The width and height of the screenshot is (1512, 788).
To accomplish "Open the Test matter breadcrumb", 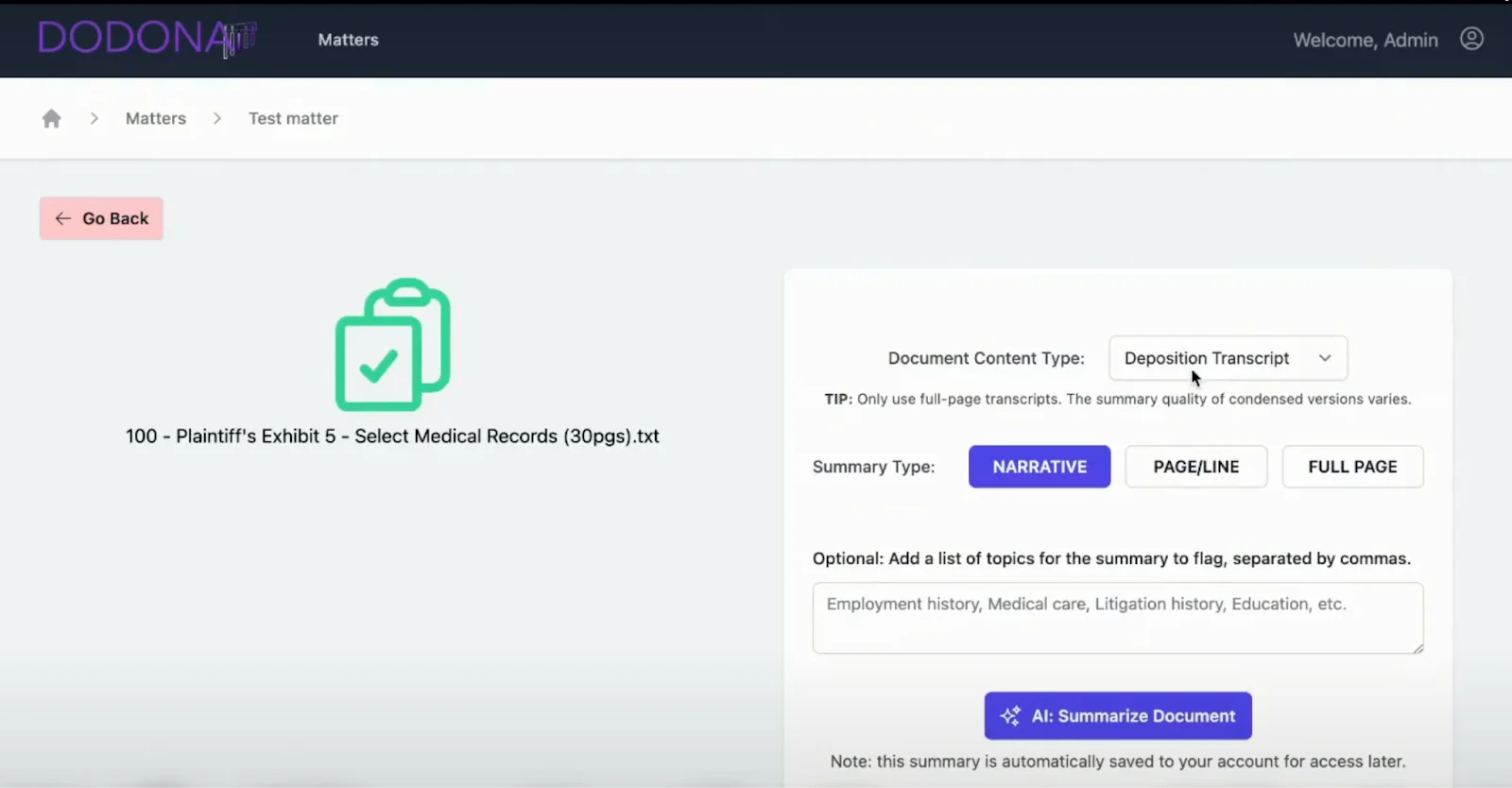I will (293, 118).
